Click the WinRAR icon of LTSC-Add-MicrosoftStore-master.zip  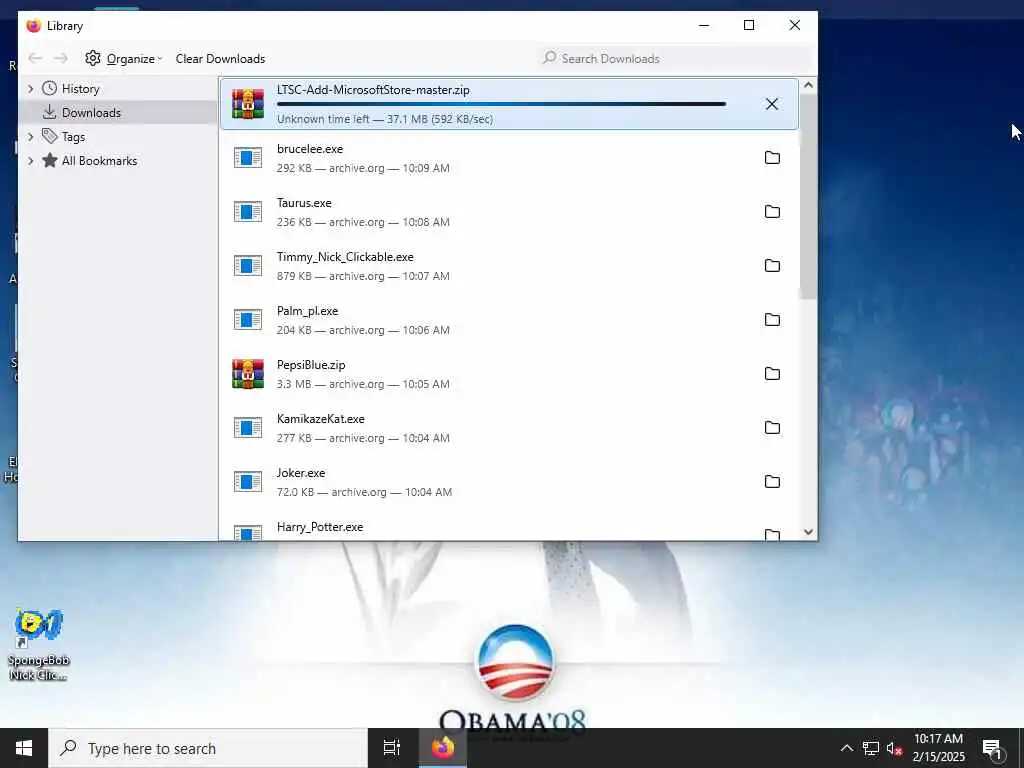[x=248, y=104]
